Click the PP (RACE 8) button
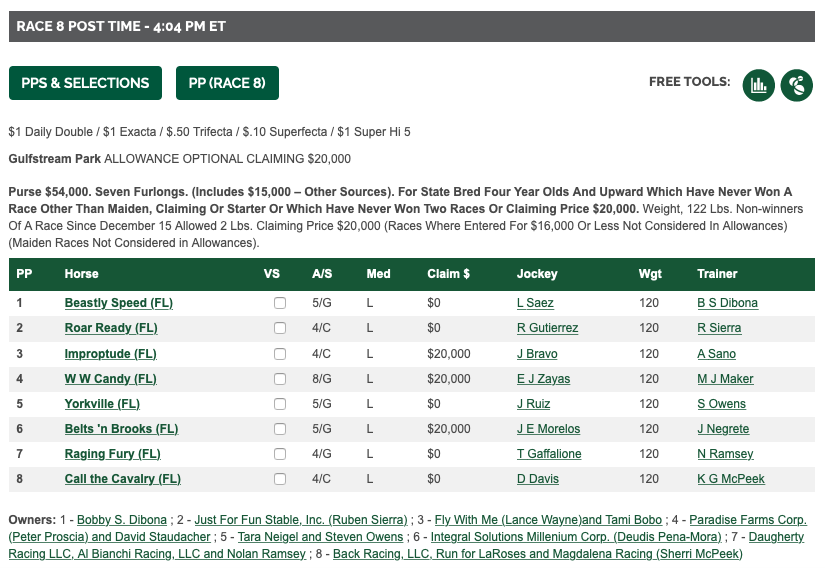Screen dimensions: 825x568 227,83
